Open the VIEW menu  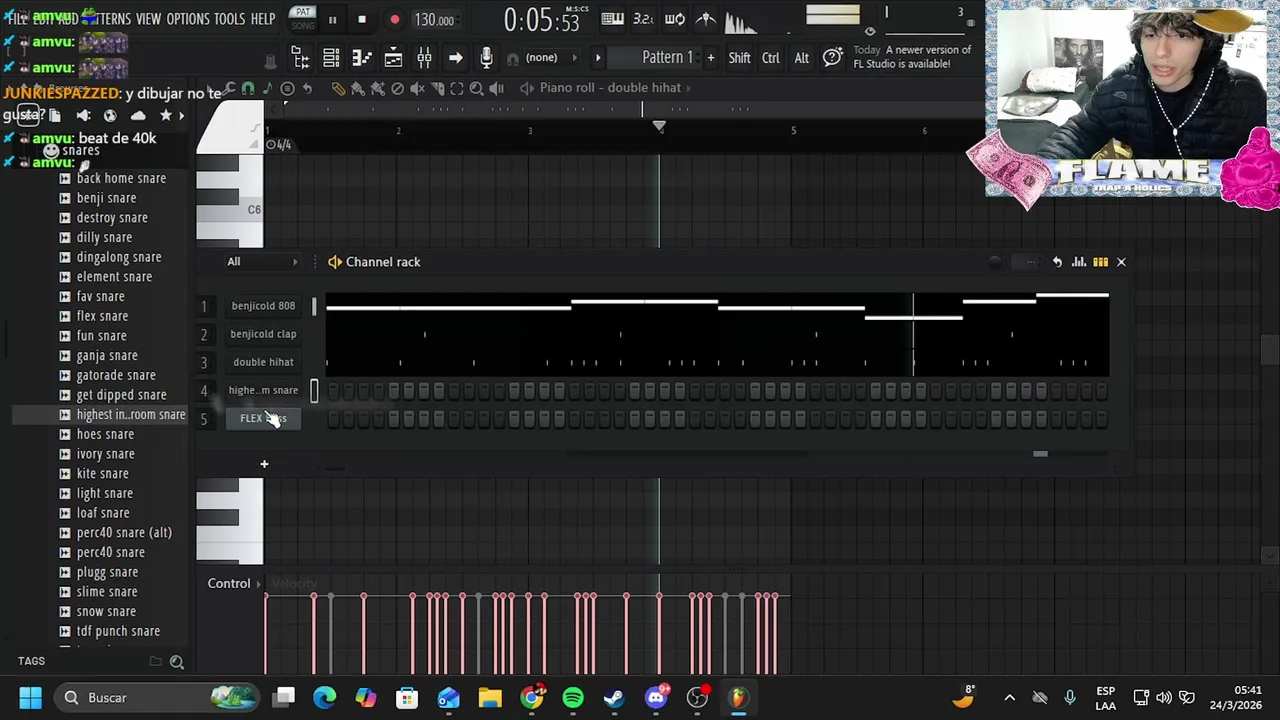pyautogui.click(x=148, y=19)
